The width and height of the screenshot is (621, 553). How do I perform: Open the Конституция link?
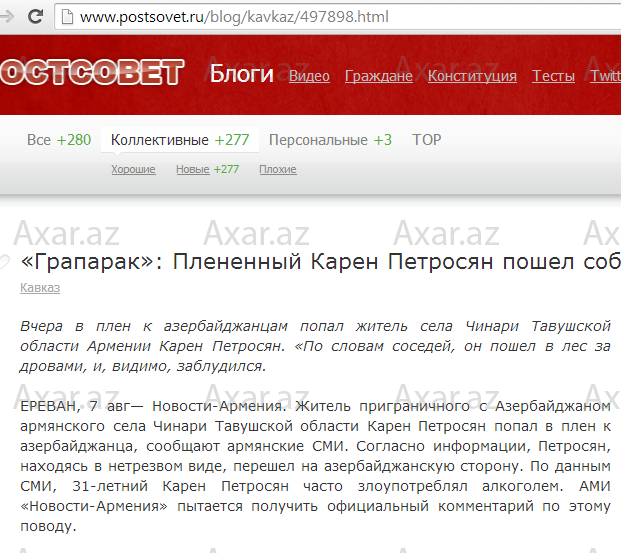[x=472, y=76]
